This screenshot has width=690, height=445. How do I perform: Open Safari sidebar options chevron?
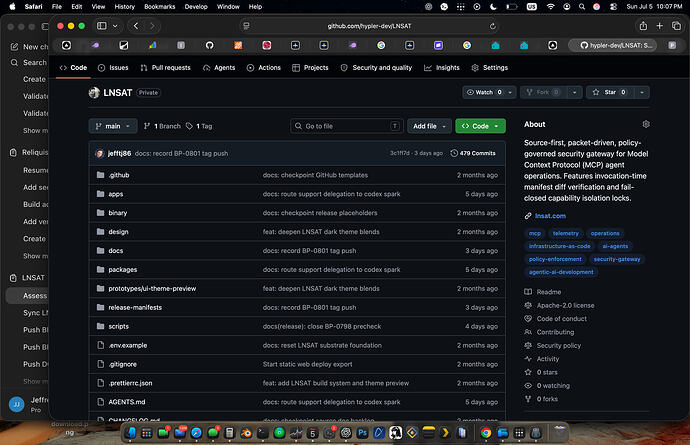click(x=115, y=26)
